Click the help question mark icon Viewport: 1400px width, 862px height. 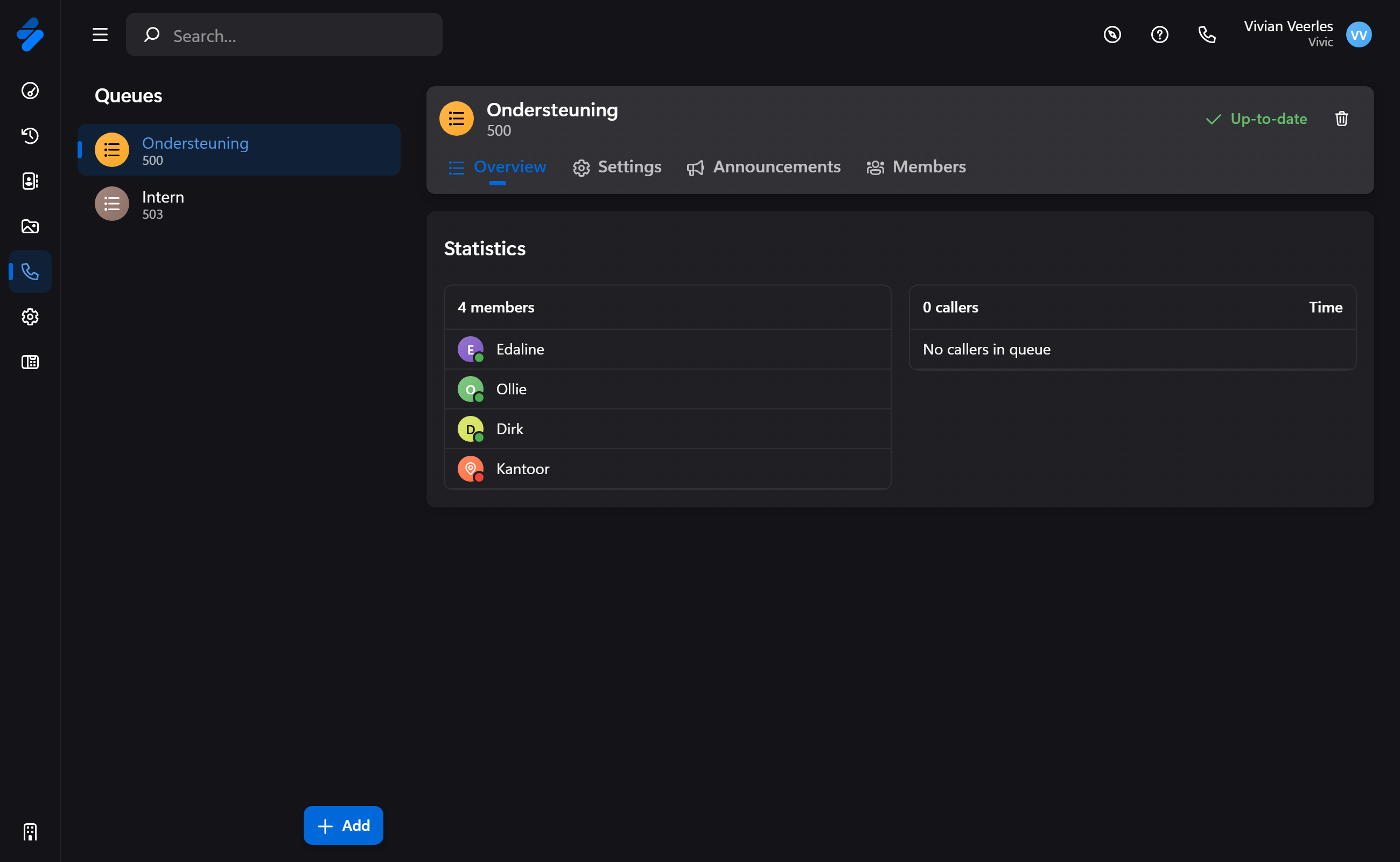[x=1159, y=35]
